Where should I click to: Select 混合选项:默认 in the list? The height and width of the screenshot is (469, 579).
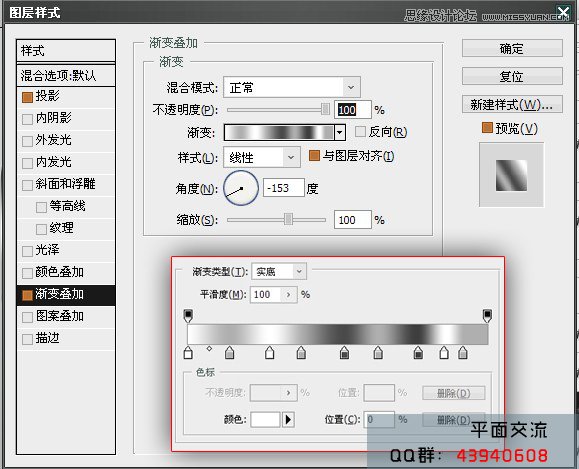coord(66,76)
